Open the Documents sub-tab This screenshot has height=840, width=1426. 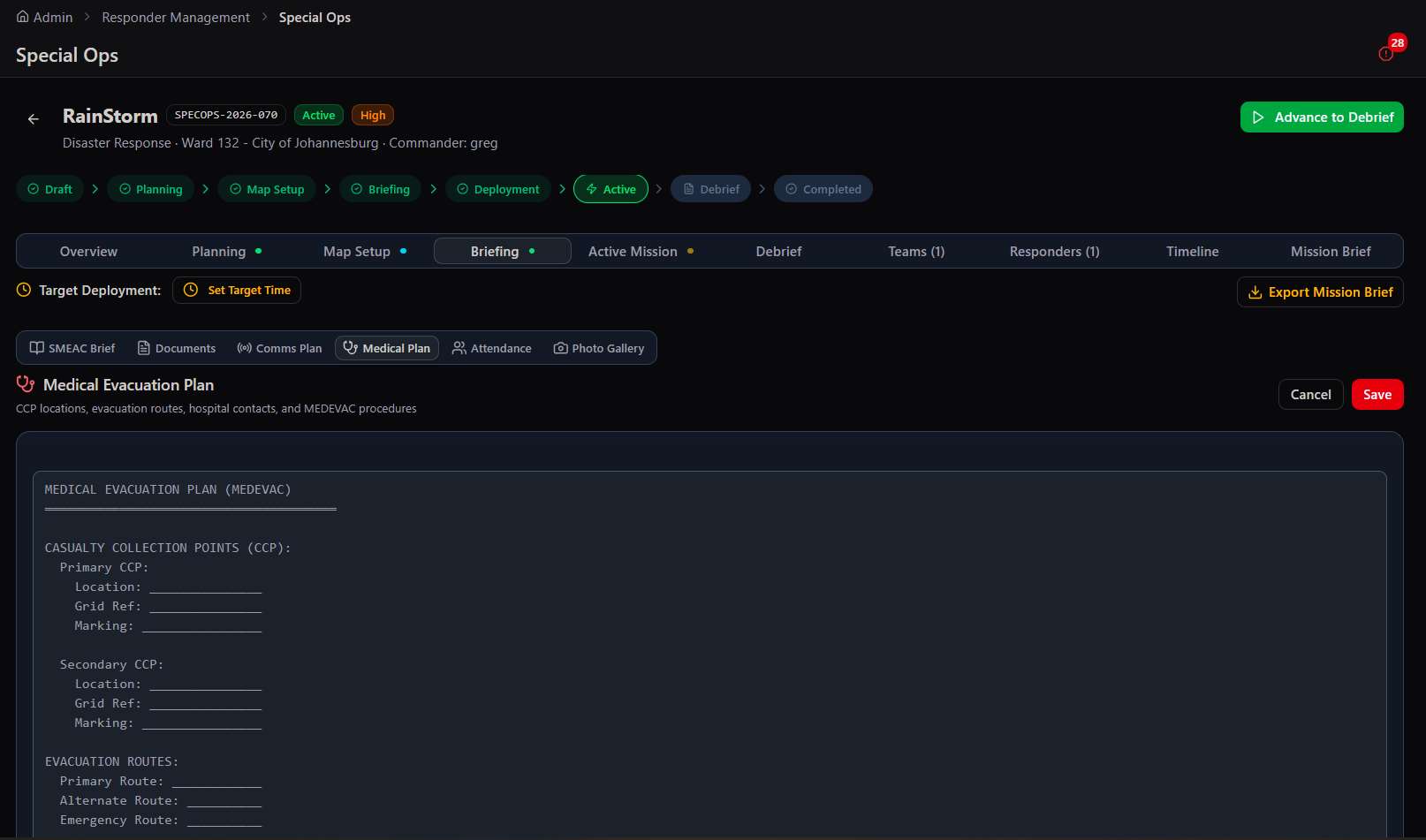[x=177, y=348]
